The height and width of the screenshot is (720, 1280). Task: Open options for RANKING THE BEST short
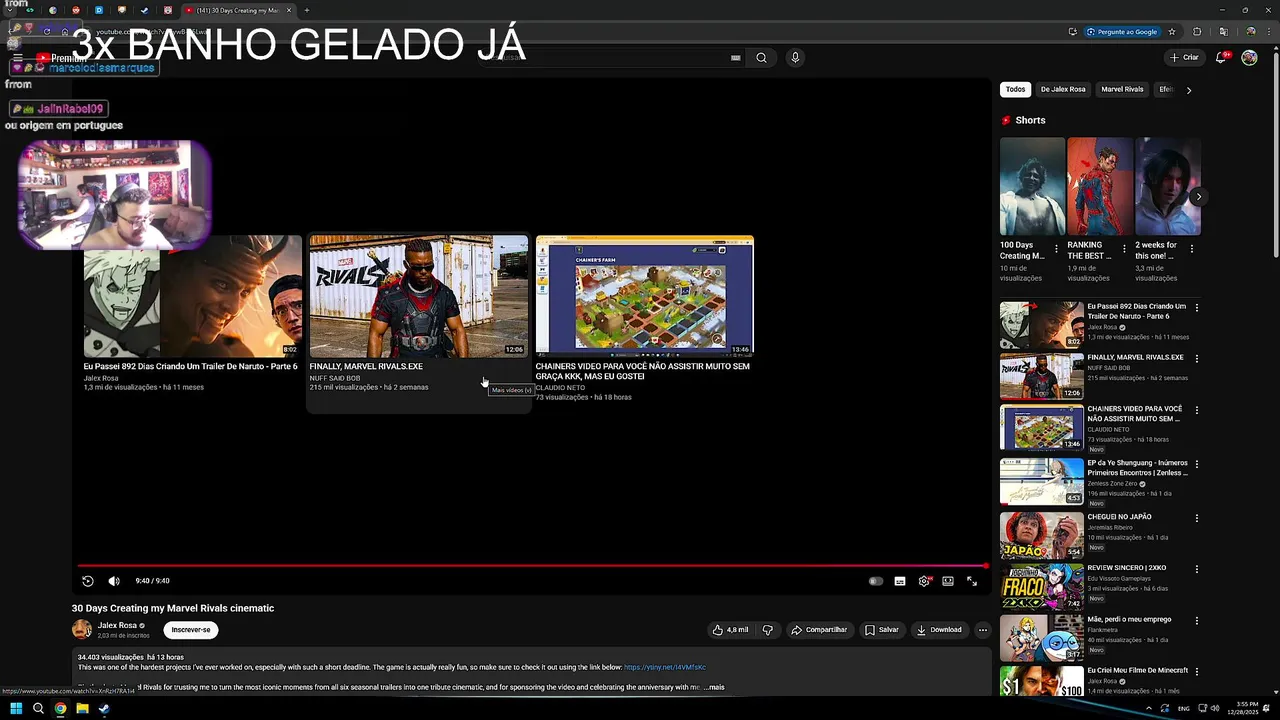[1124, 249]
